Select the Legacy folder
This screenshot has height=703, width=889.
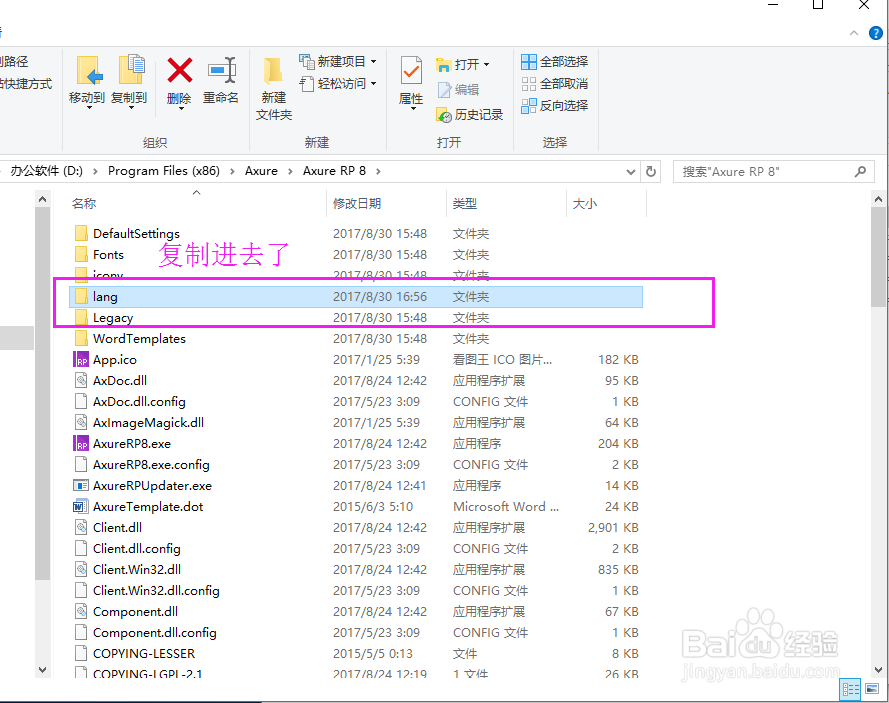[113, 317]
